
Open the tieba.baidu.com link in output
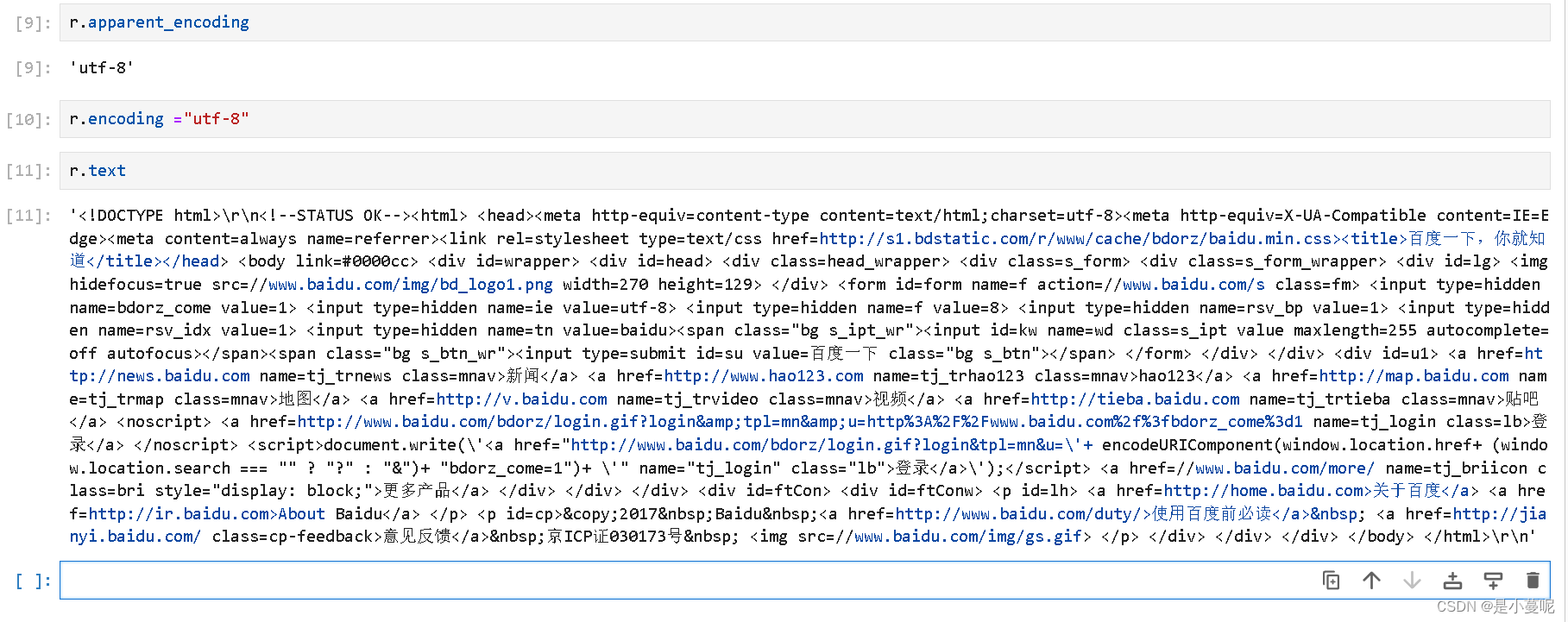pos(1135,399)
